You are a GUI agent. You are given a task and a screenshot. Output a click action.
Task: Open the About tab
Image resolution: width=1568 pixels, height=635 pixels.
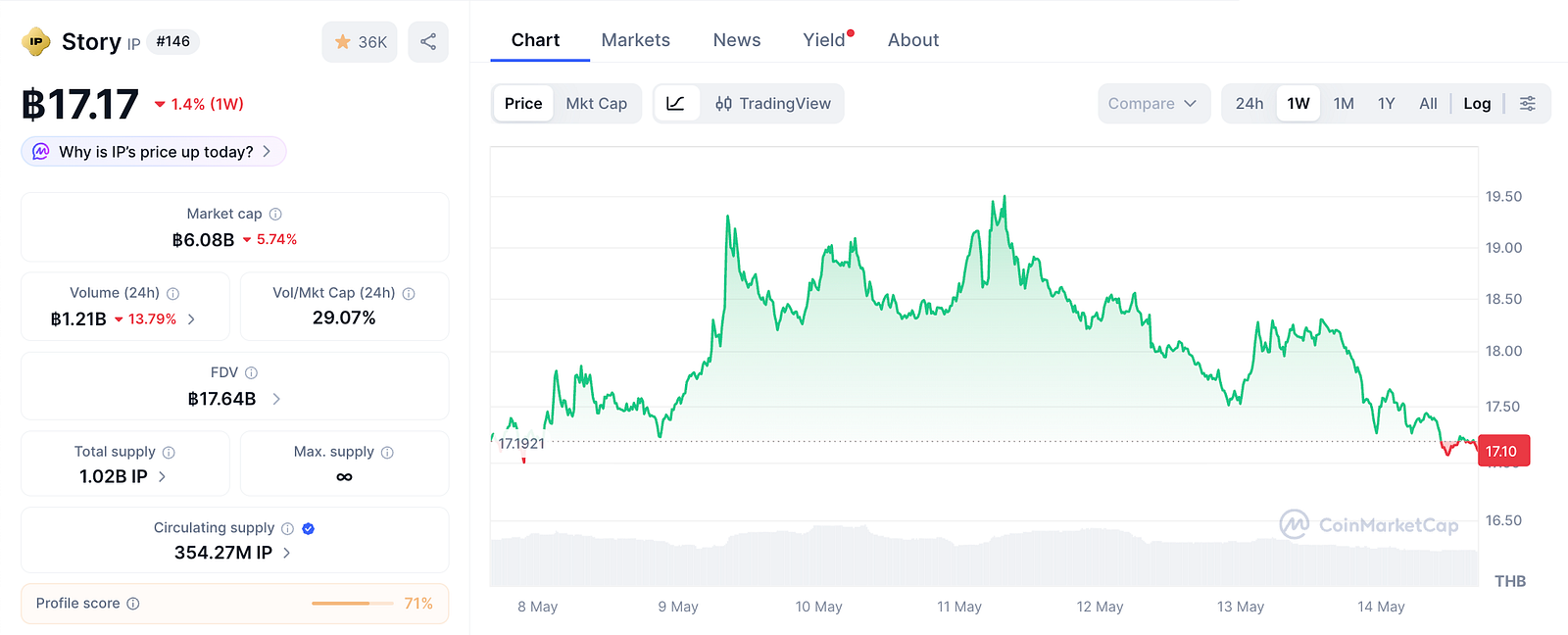(913, 40)
